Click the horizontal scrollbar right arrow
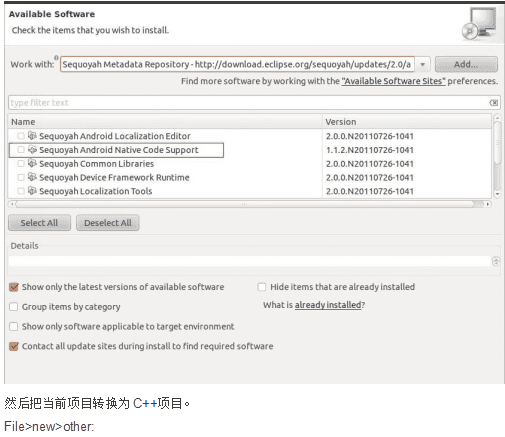 [488, 204]
